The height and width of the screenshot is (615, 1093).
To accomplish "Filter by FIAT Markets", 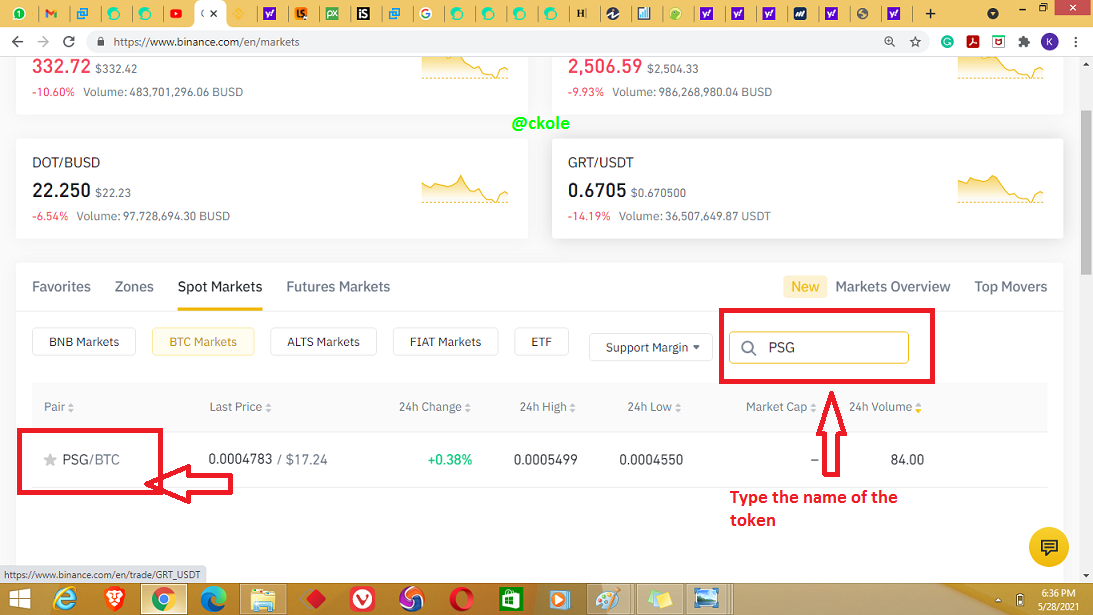I will tap(445, 342).
